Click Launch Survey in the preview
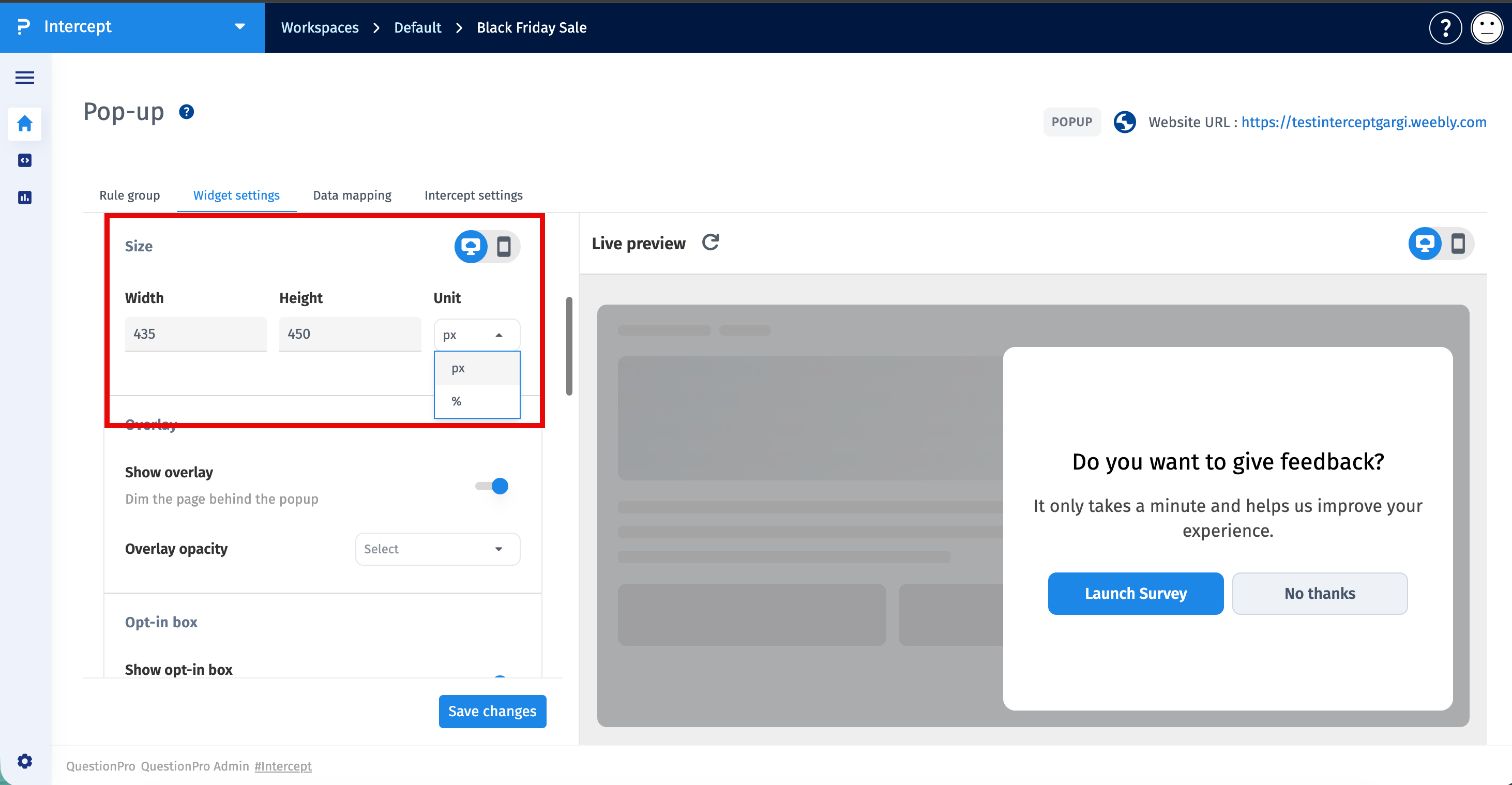This screenshot has height=785, width=1512. pos(1136,593)
